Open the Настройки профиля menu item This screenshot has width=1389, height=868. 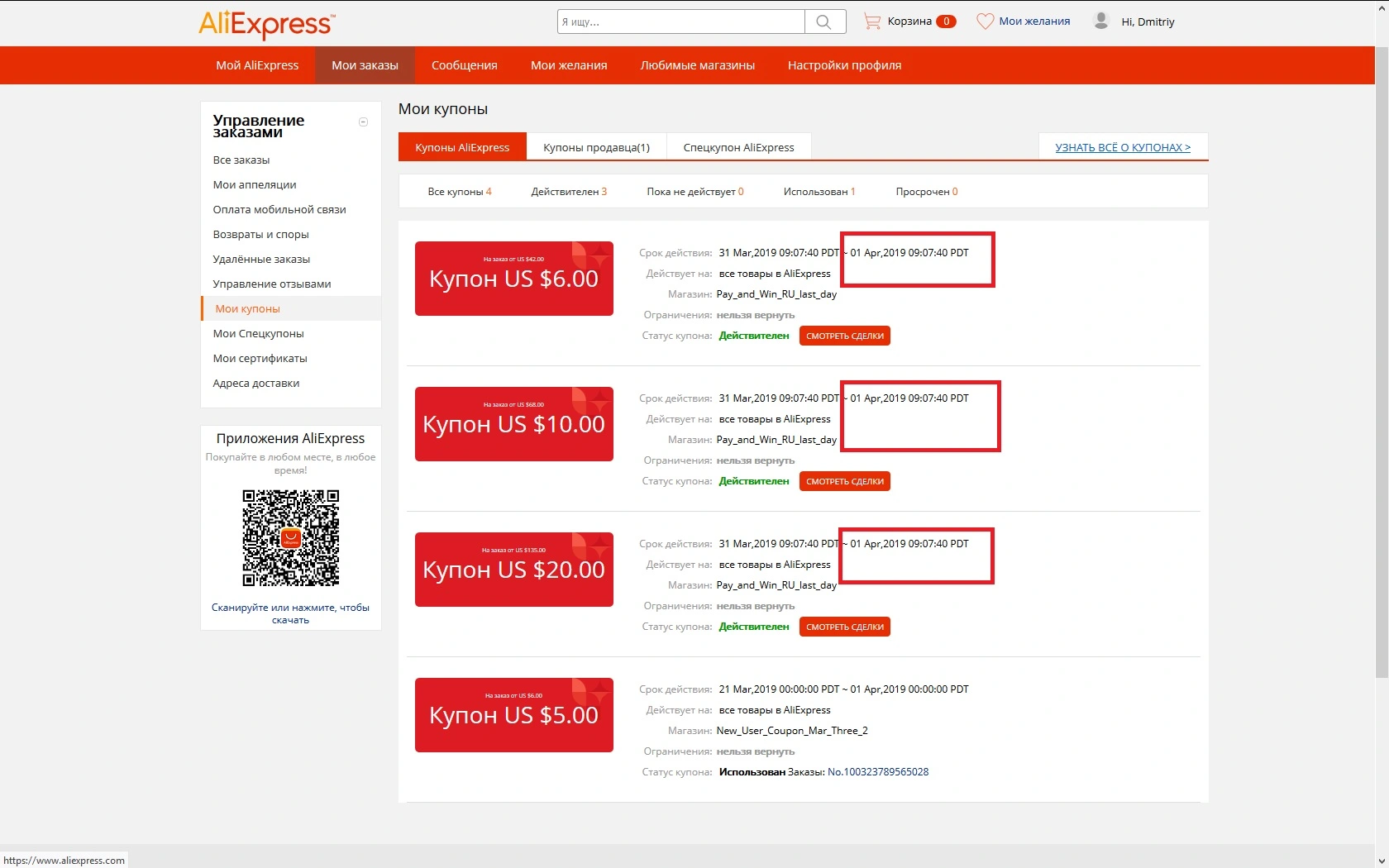tap(844, 65)
